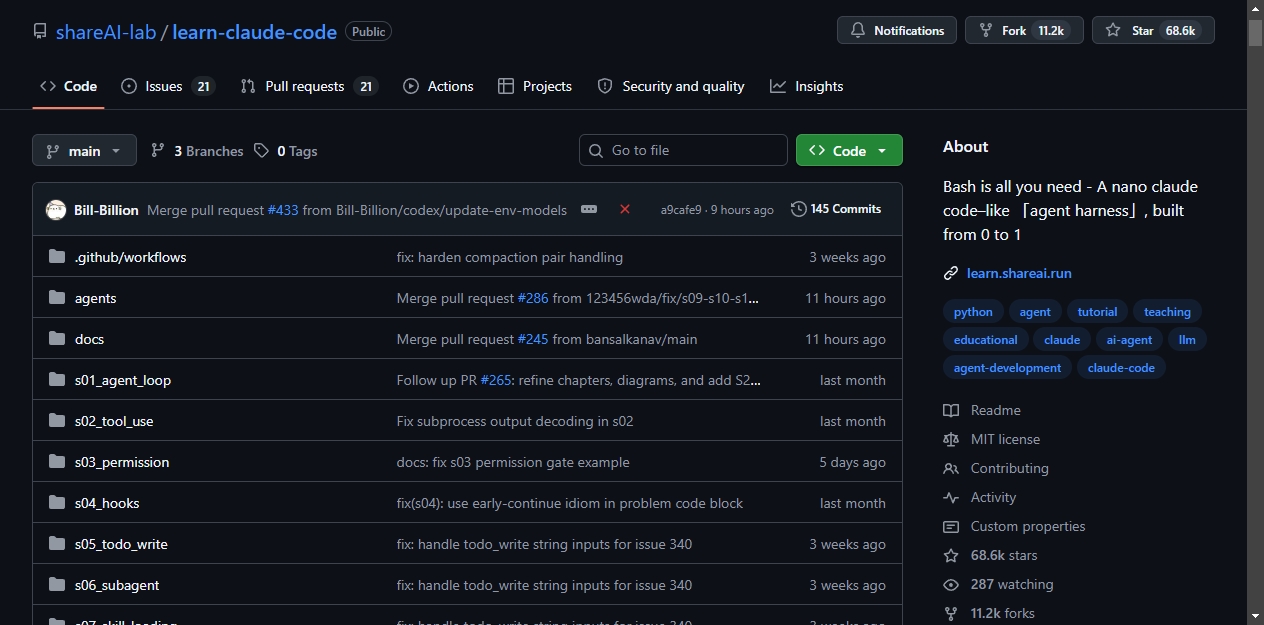The image size is (1264, 625).
Task: Select the educational topic tag
Action: click(985, 340)
